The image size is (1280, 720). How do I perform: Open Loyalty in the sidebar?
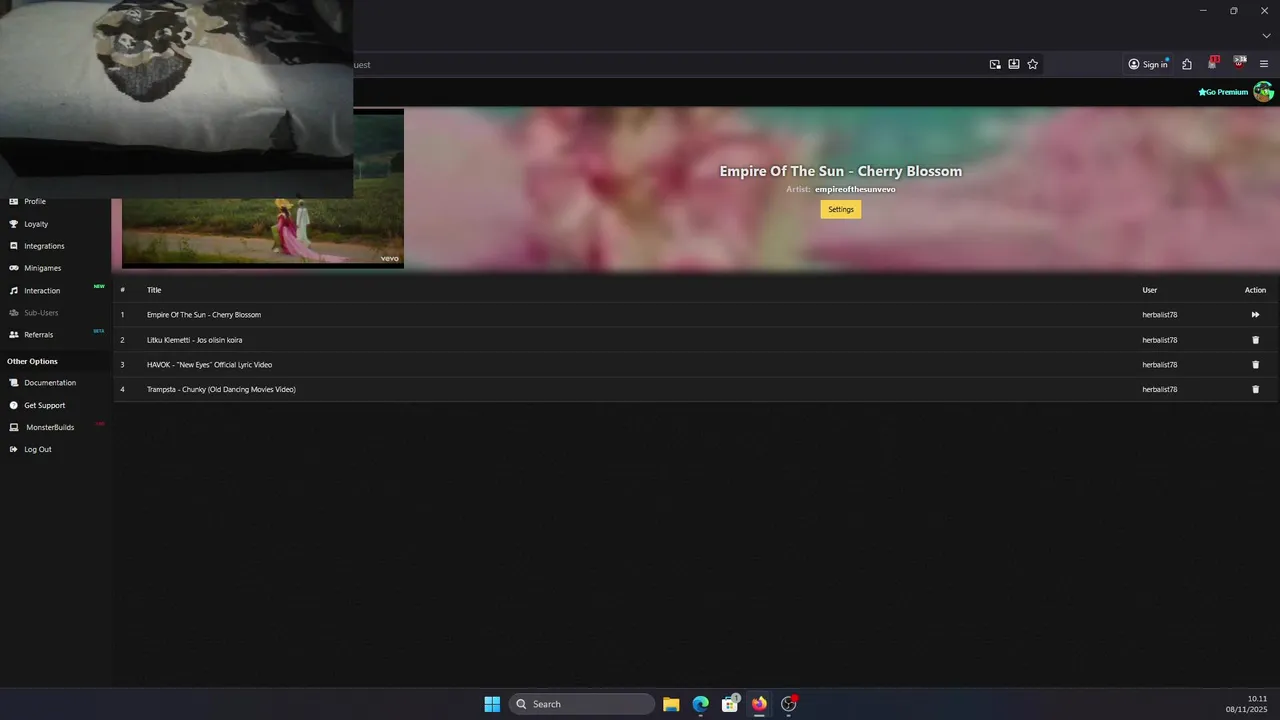coord(36,224)
